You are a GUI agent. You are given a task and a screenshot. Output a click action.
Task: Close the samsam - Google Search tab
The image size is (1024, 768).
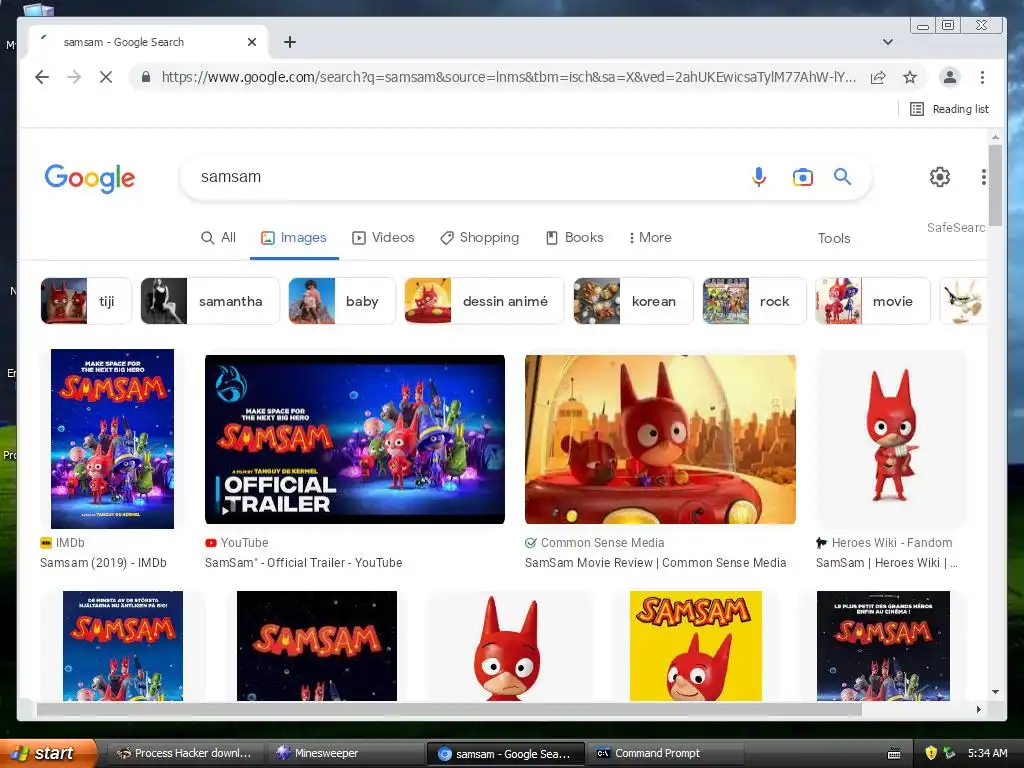pyautogui.click(x=252, y=42)
